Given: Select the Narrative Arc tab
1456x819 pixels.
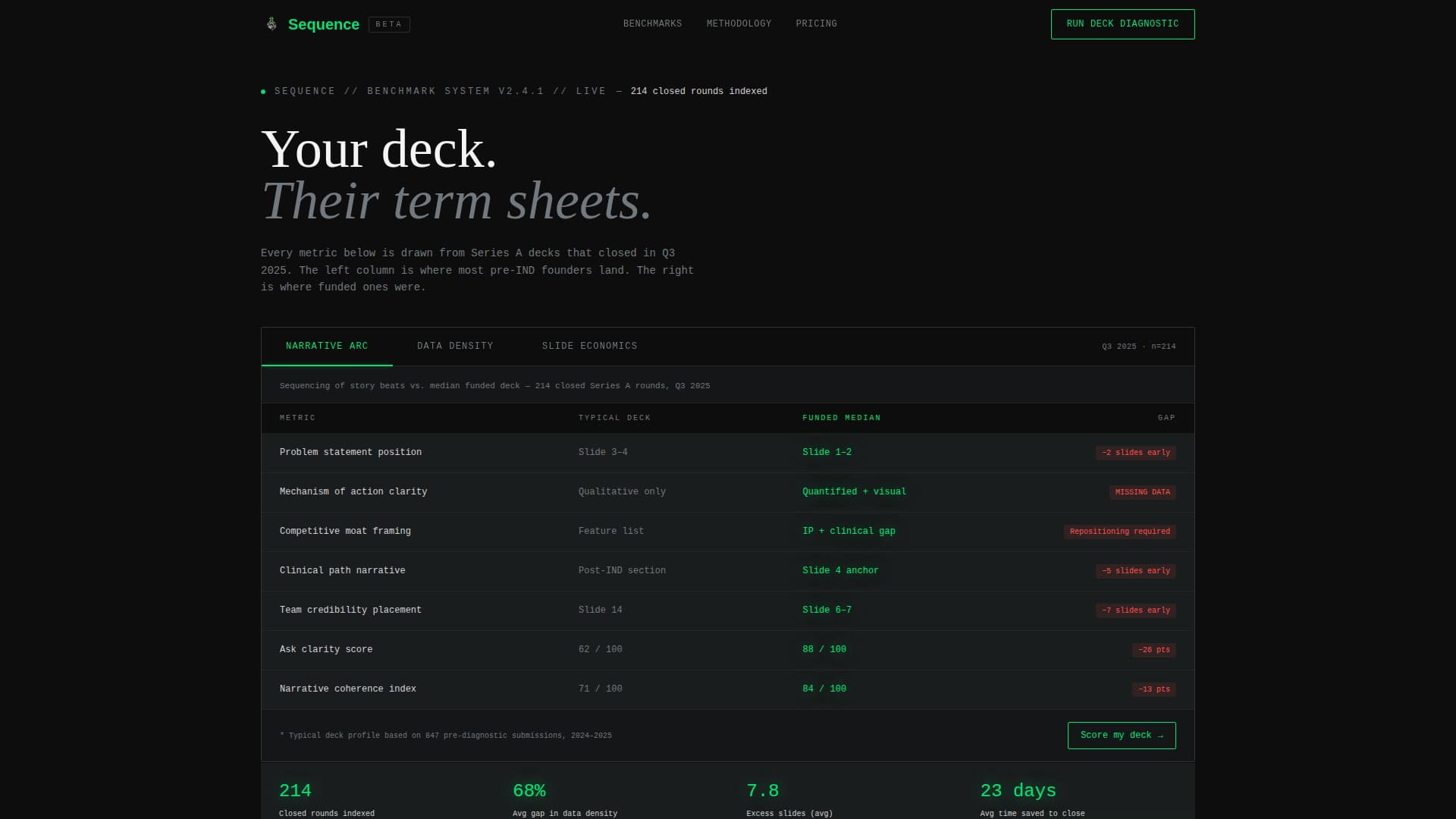Looking at the screenshot, I should click(327, 347).
